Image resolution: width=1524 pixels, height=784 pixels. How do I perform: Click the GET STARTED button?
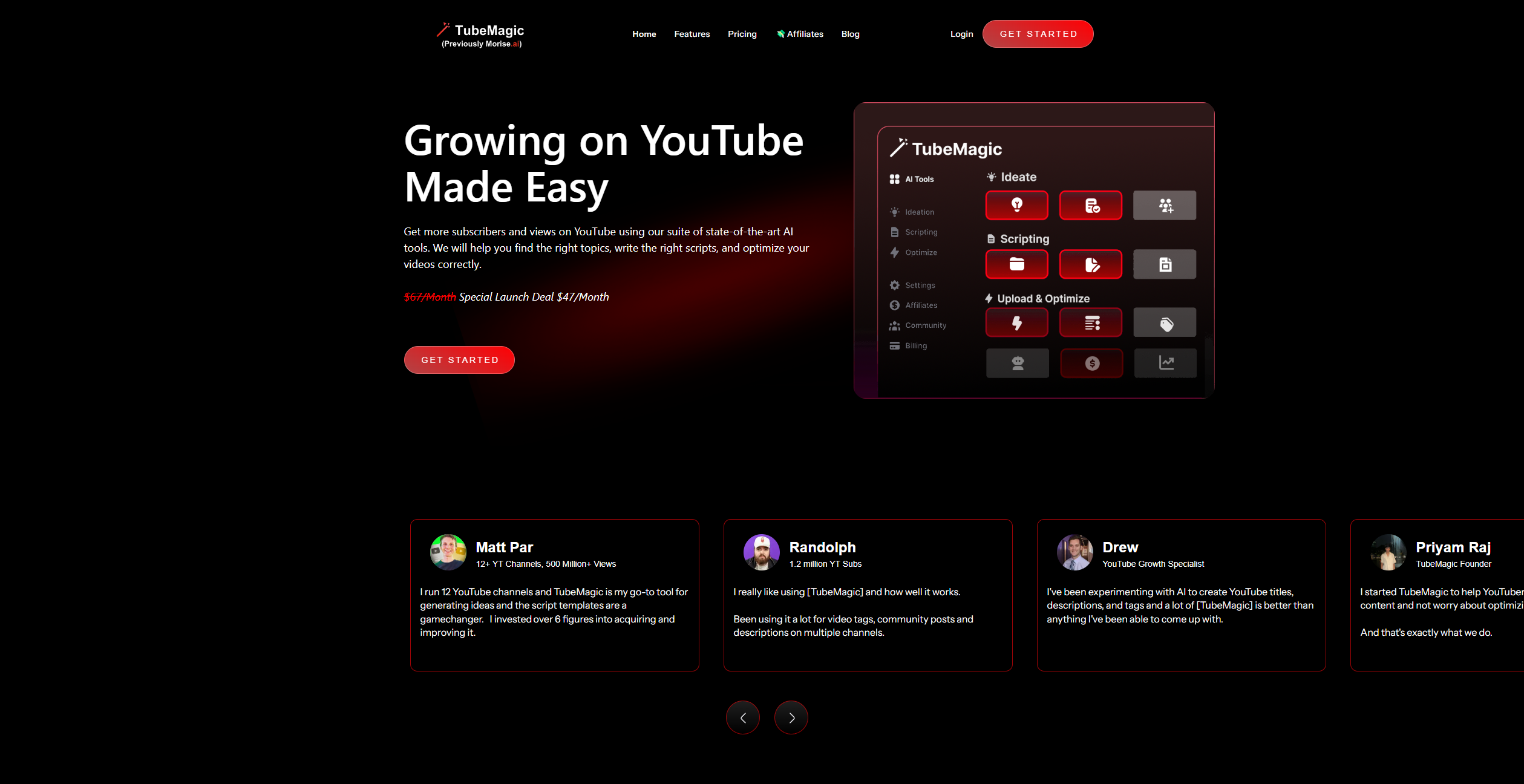(x=1039, y=33)
